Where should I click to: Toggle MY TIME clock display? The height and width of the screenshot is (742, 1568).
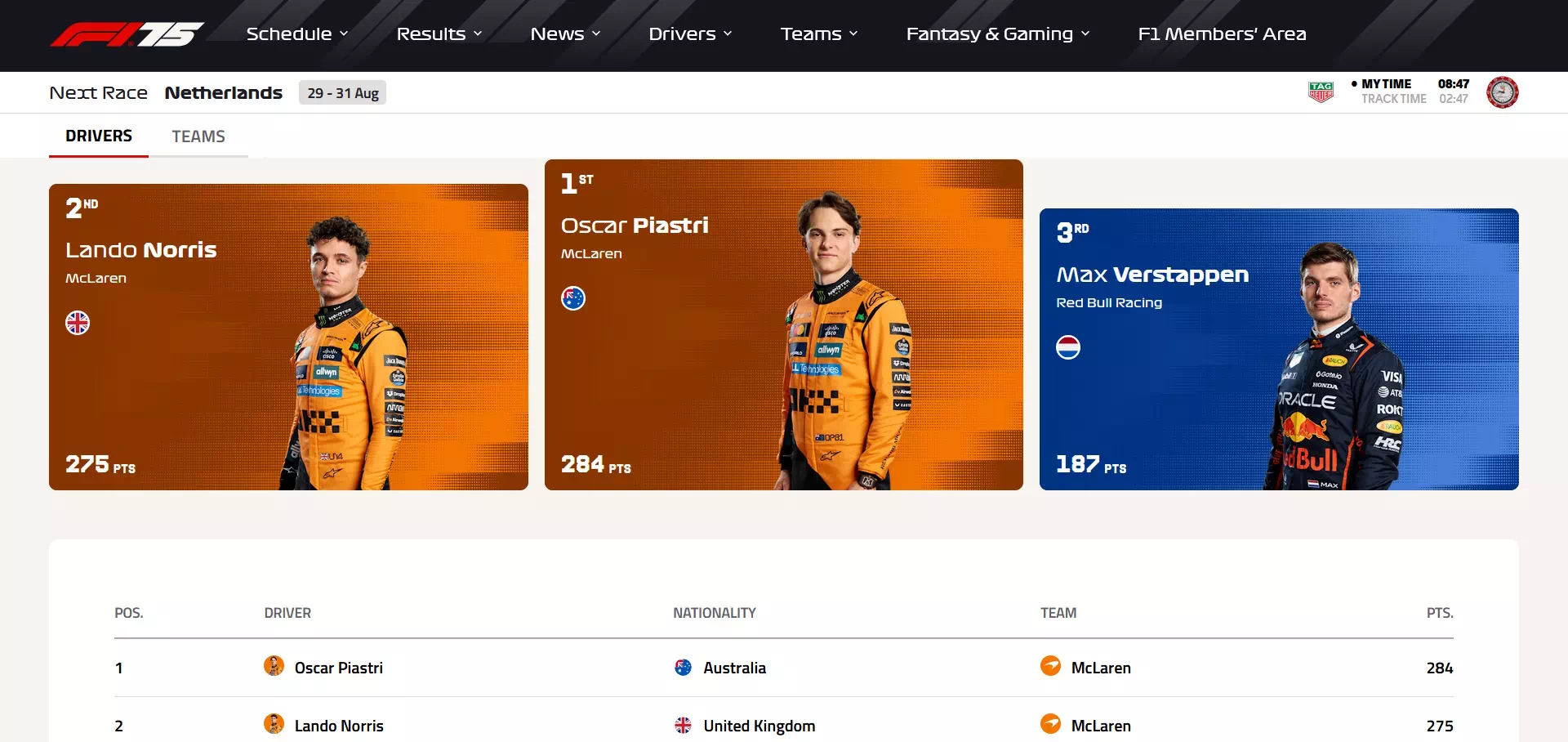(x=1386, y=84)
